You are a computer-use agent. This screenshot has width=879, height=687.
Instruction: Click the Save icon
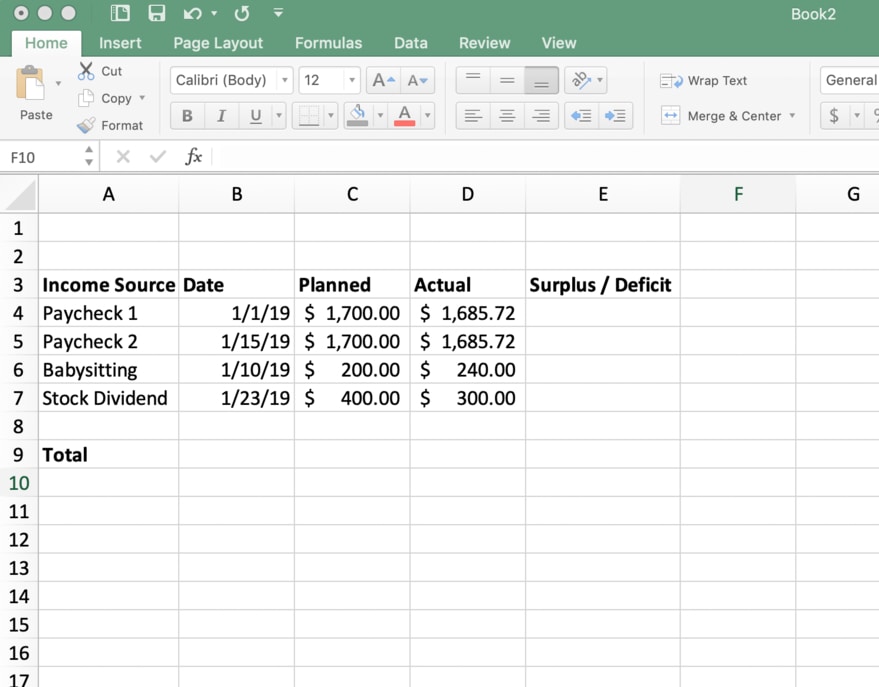[x=155, y=13]
